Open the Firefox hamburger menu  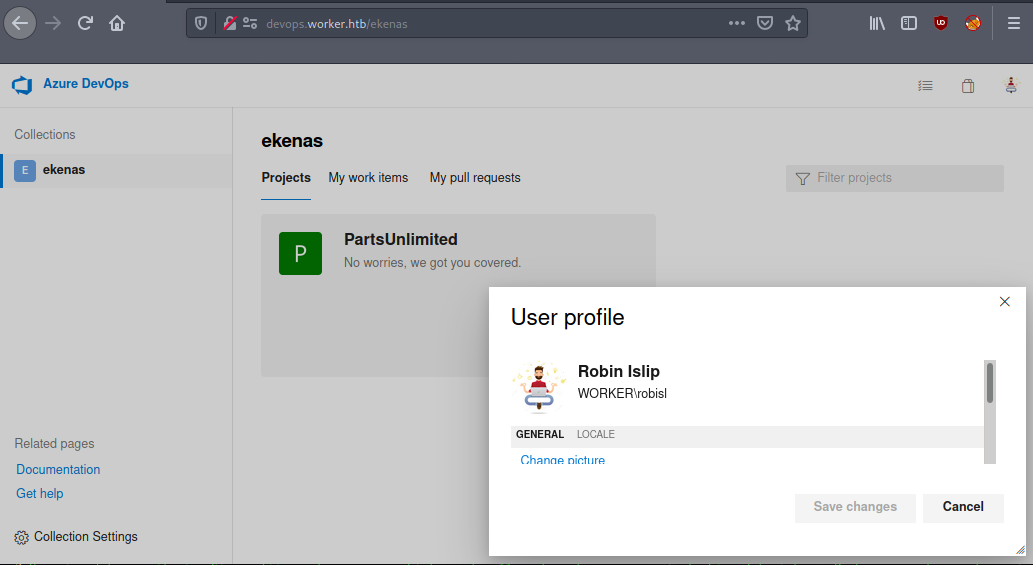[x=1014, y=24]
